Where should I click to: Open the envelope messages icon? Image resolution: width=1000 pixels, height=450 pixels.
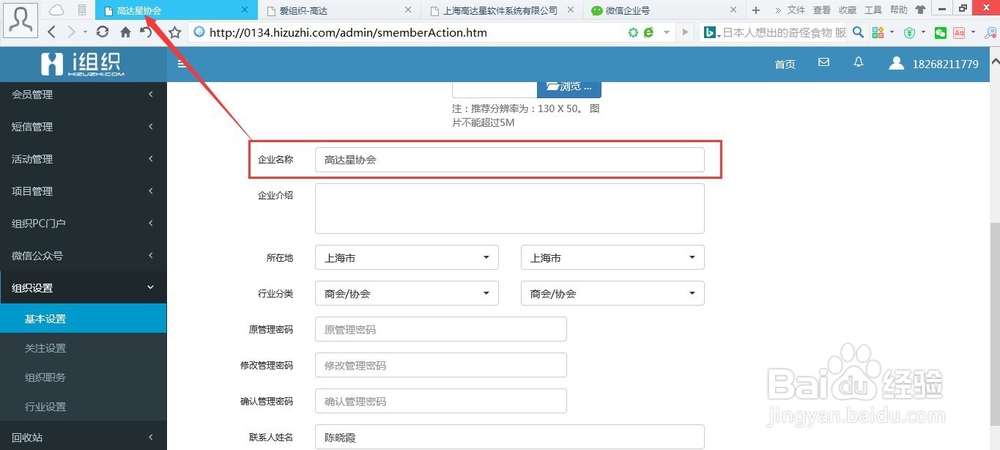click(823, 62)
